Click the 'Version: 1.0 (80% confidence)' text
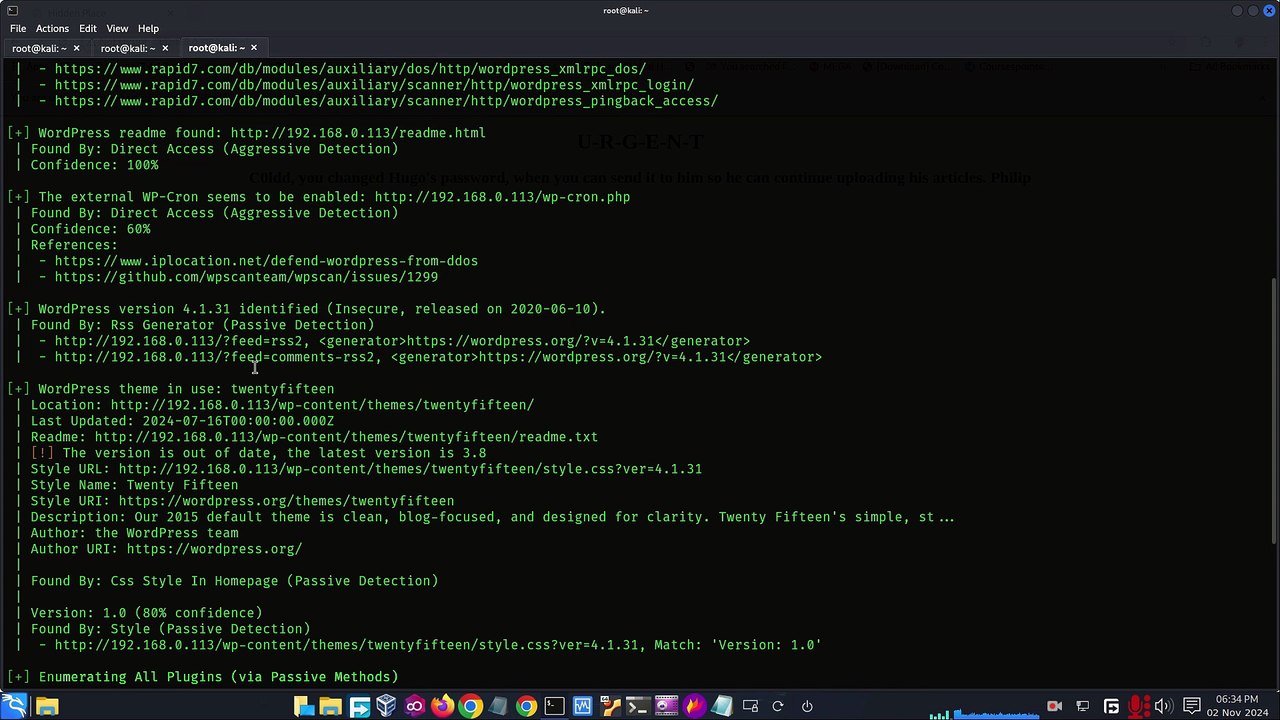 coord(146,613)
